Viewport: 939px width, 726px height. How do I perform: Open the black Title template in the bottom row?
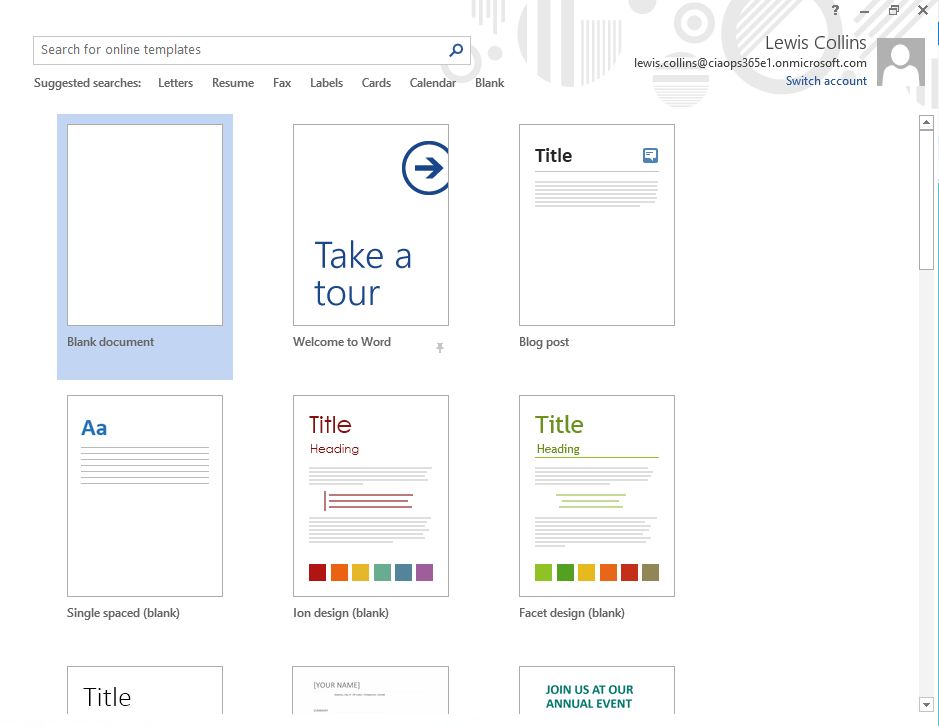pyautogui.click(x=145, y=690)
